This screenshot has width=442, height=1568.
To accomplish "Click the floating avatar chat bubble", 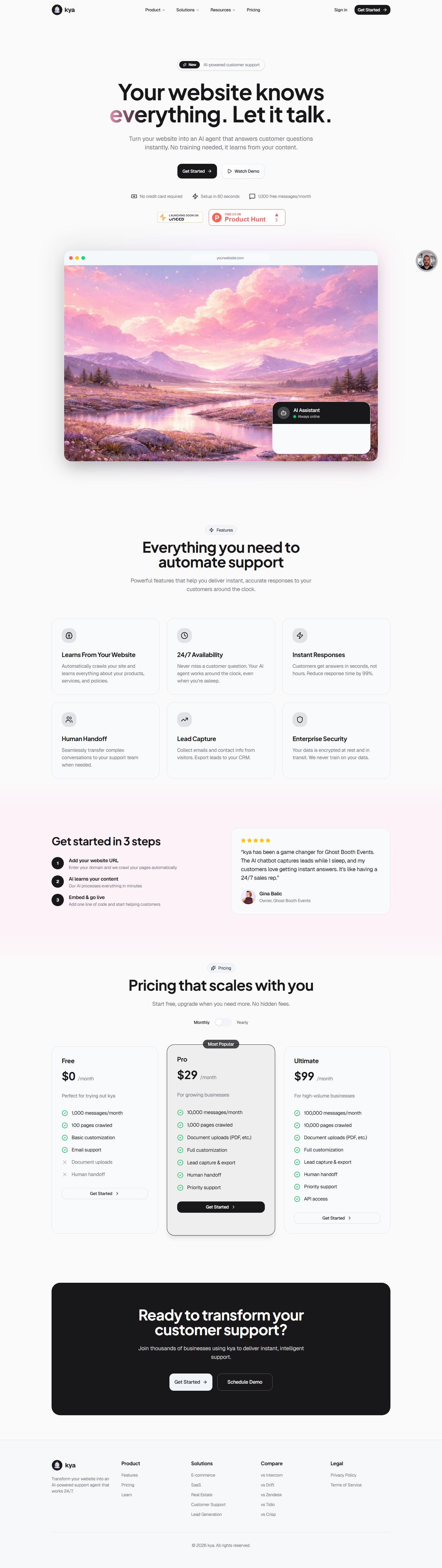I will coord(426,260).
